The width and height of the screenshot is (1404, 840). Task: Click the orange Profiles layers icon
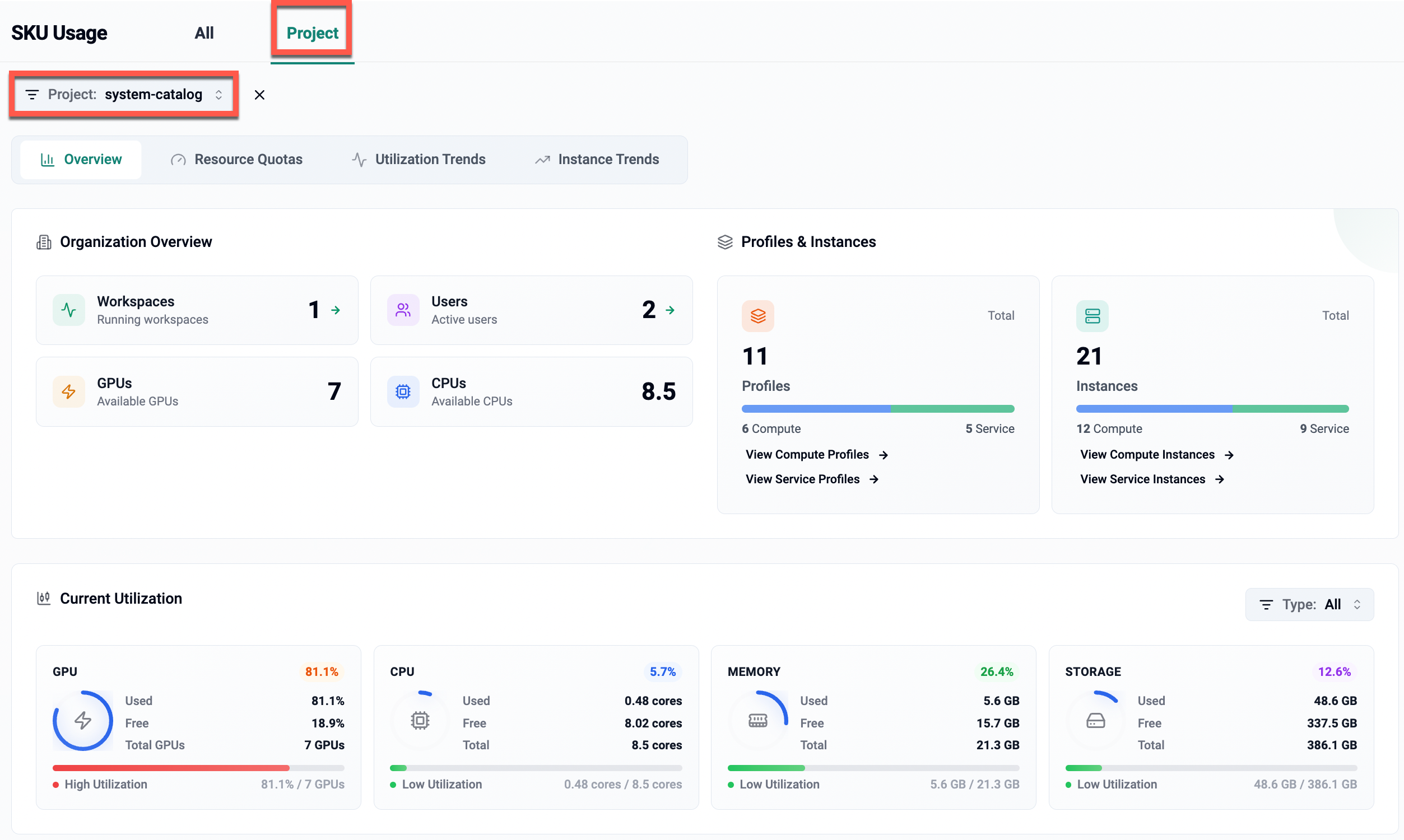click(x=757, y=316)
